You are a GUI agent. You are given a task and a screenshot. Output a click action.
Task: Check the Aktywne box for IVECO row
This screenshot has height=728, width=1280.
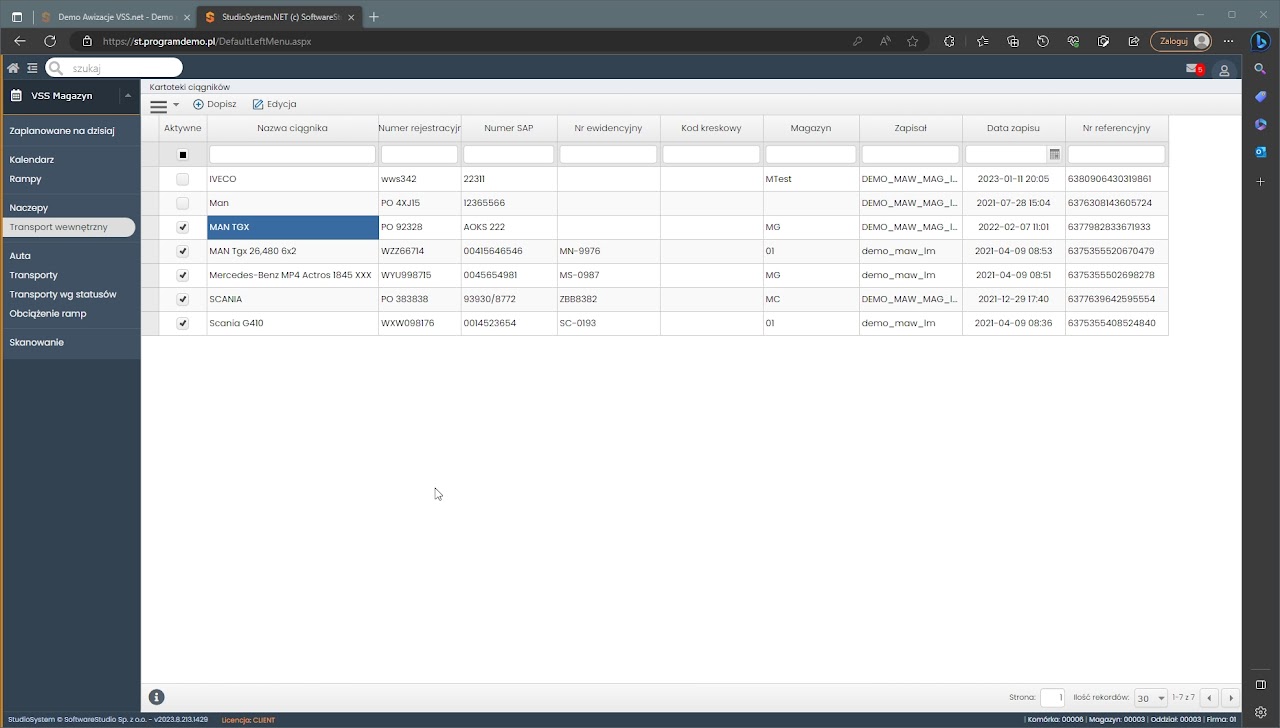(x=182, y=179)
